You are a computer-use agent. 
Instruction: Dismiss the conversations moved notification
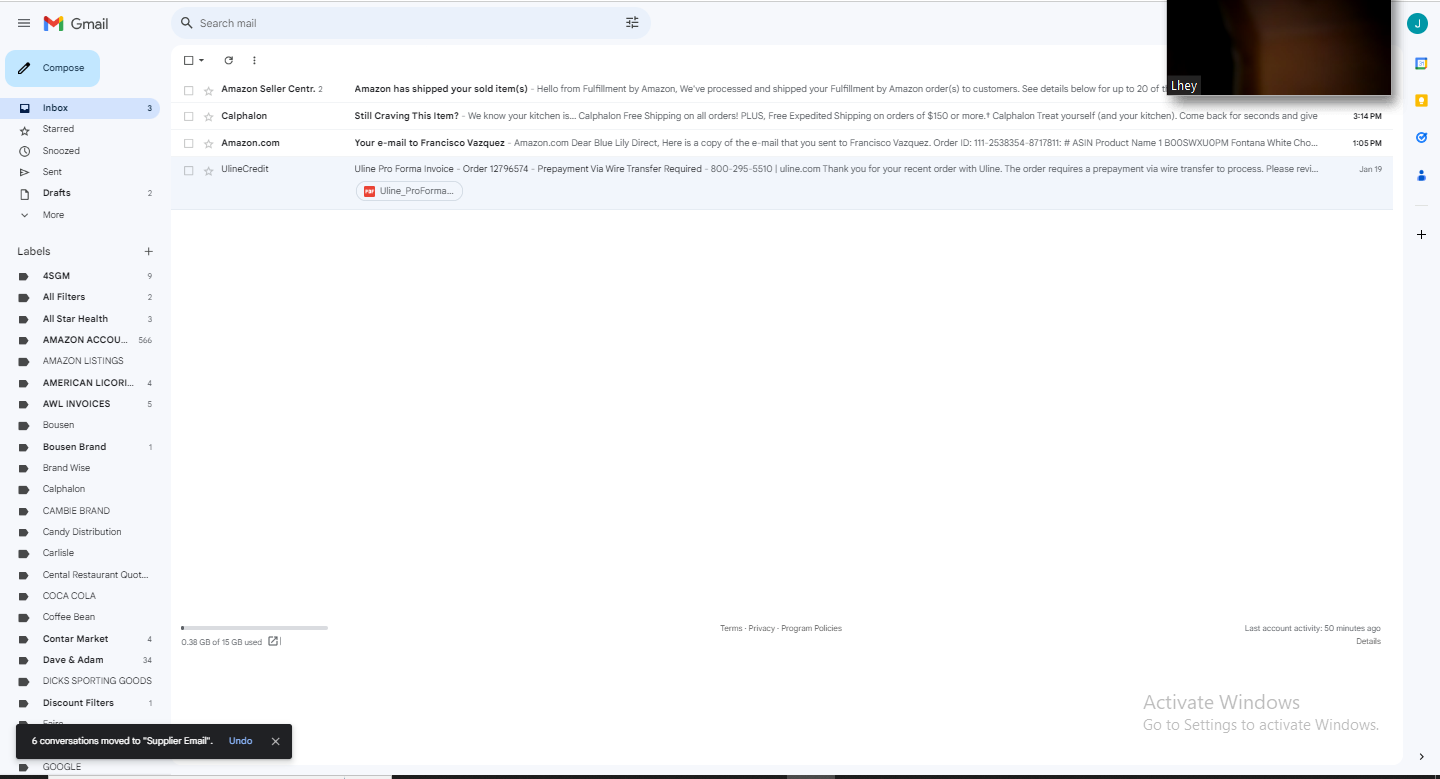275,741
